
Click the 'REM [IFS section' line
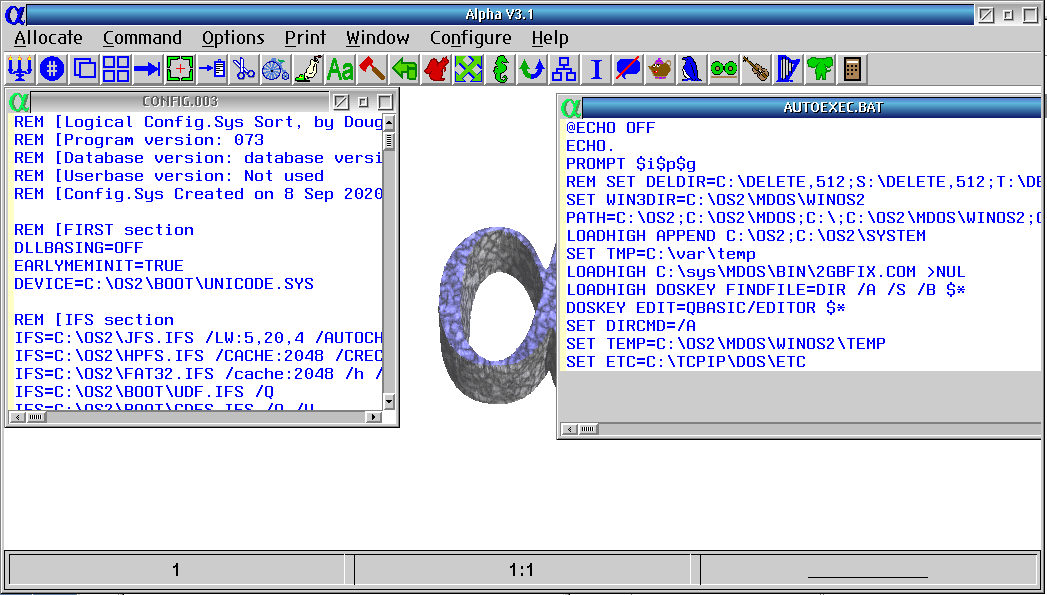point(94,320)
